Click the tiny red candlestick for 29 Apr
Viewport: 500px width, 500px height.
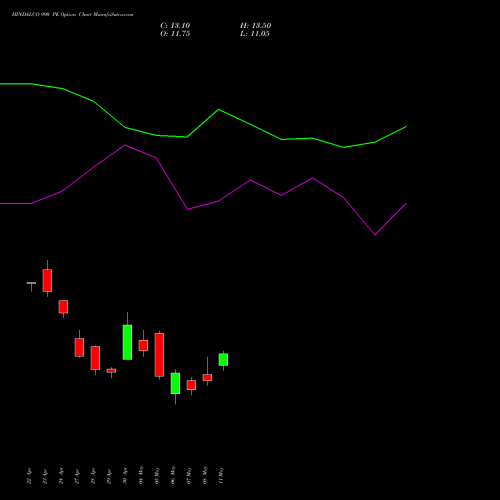tap(111, 370)
